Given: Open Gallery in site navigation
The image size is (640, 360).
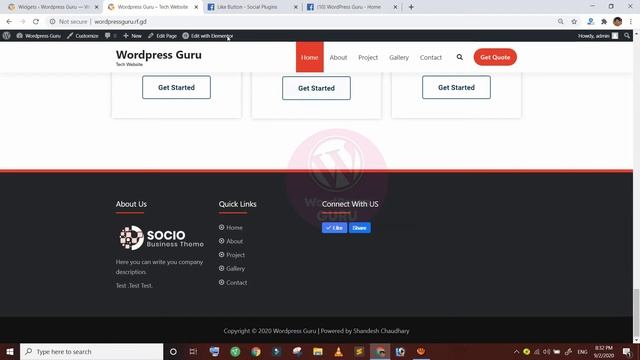Looking at the screenshot, I should 399,58.
